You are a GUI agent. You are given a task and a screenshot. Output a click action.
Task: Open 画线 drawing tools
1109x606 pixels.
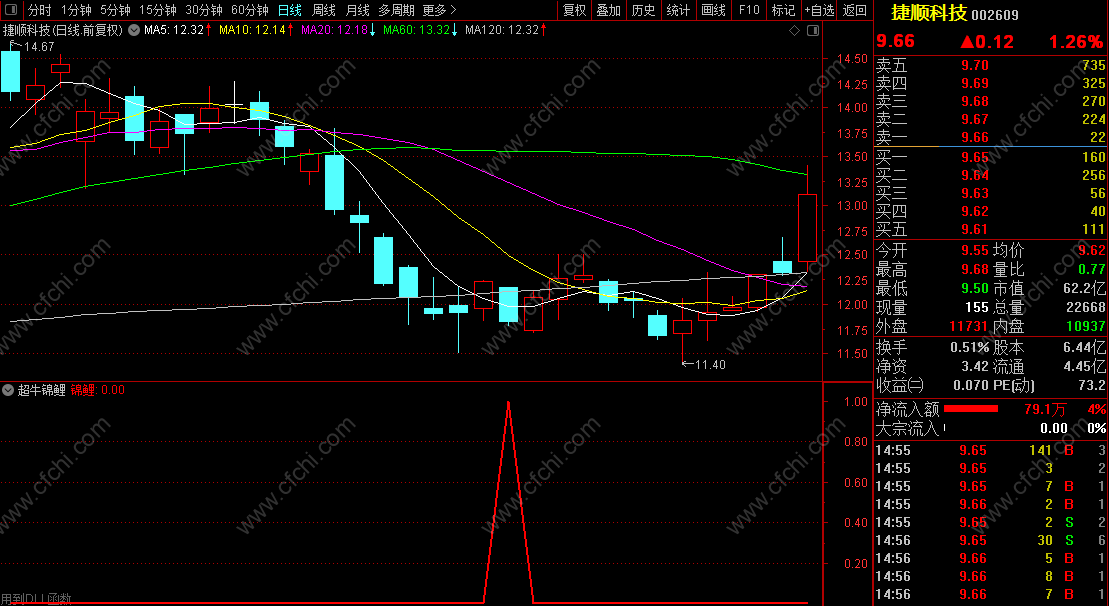click(x=714, y=10)
